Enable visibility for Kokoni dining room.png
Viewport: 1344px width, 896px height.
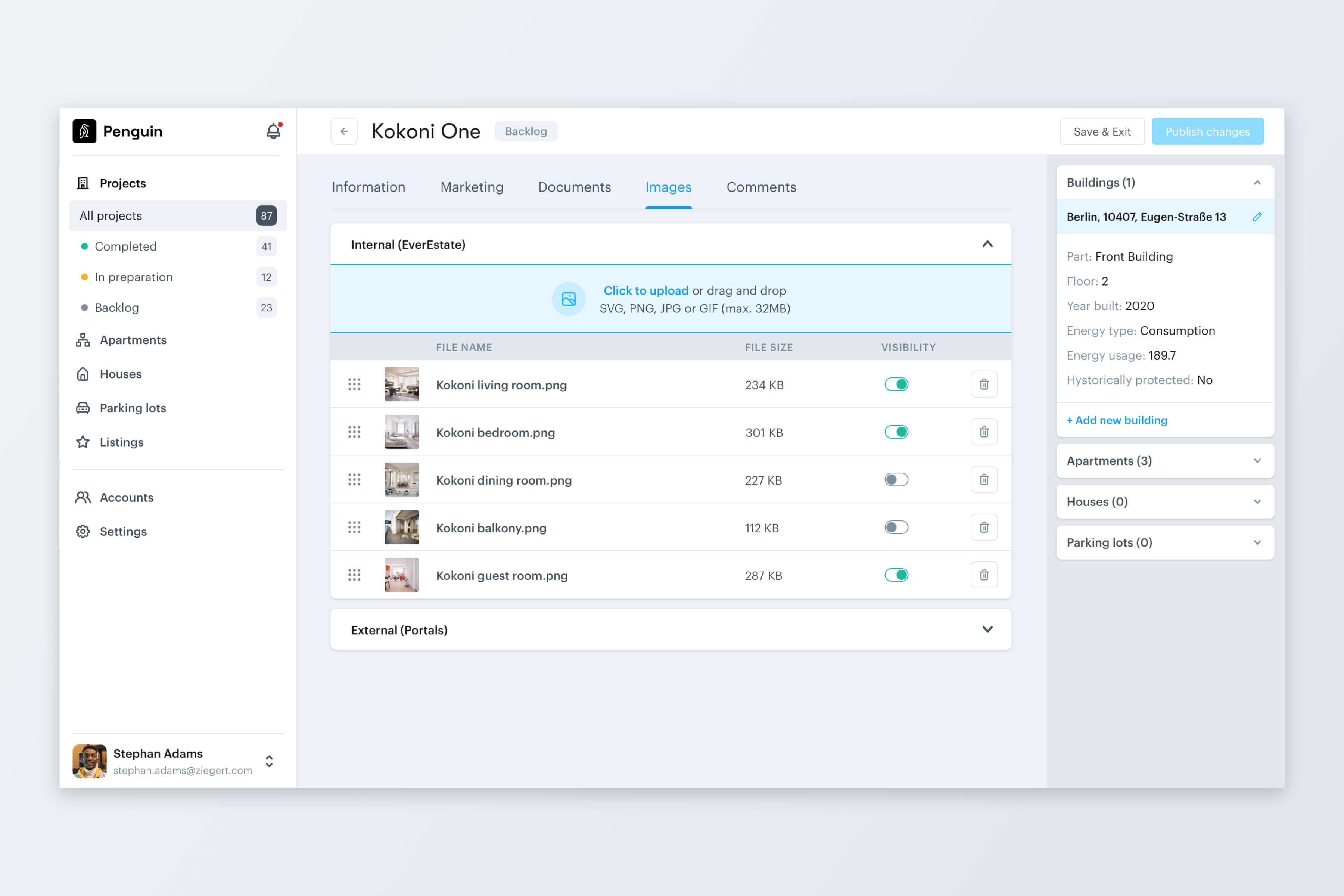coord(896,480)
